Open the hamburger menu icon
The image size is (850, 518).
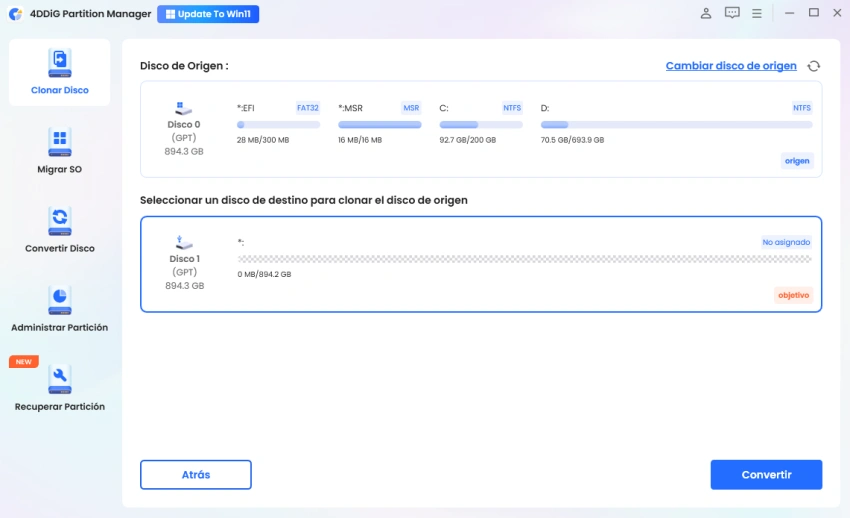(x=757, y=13)
